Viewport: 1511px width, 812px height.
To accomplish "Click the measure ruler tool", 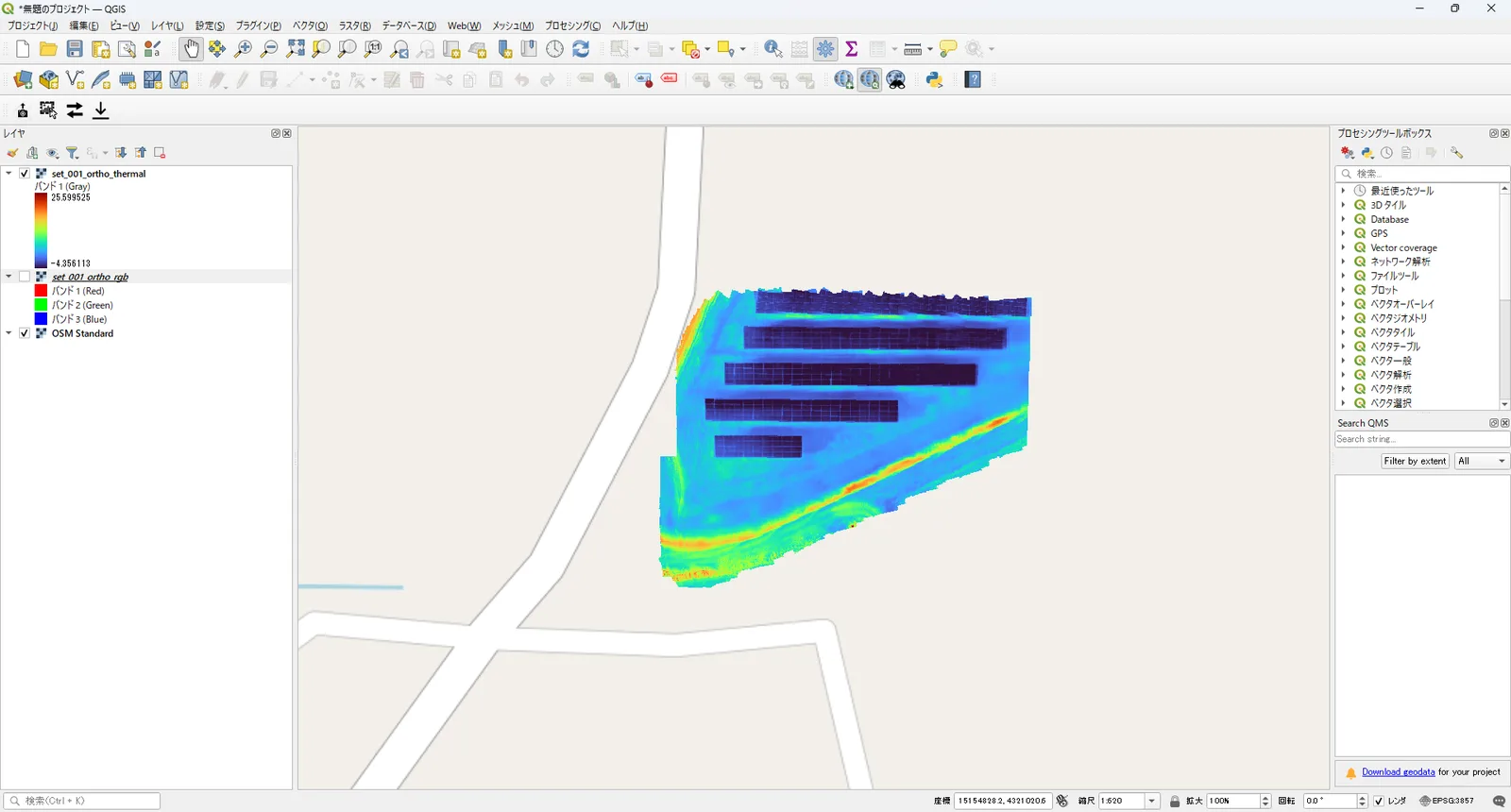I will click(x=912, y=49).
